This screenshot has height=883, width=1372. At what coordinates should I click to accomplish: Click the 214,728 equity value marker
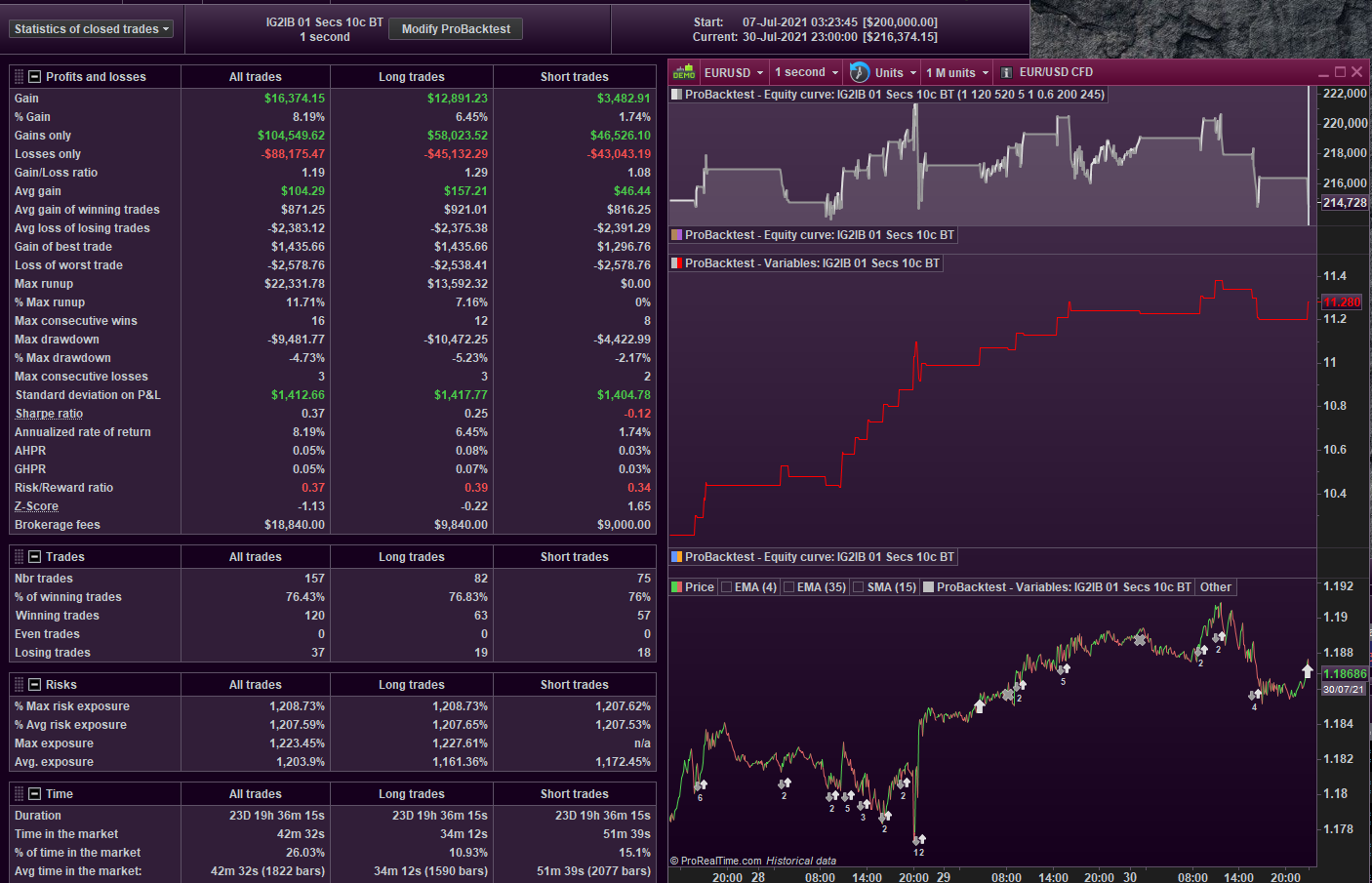click(x=1345, y=203)
